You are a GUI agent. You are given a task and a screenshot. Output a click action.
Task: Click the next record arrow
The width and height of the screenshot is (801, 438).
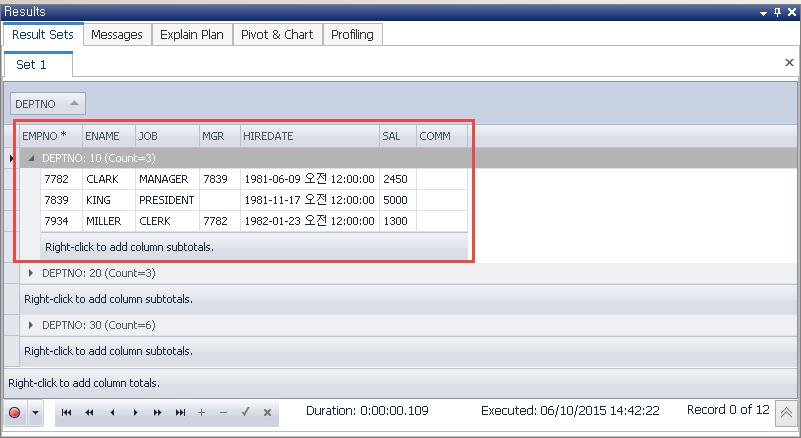pyautogui.click(x=135, y=412)
